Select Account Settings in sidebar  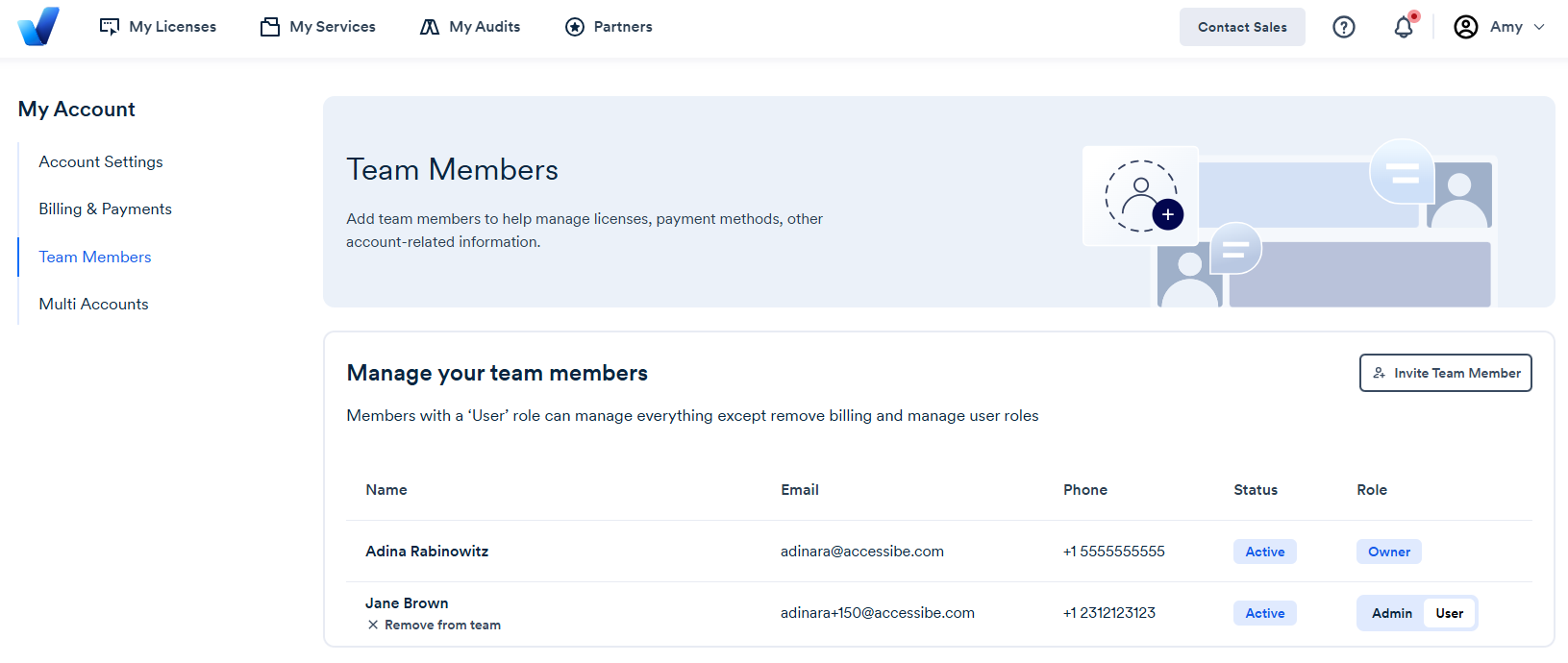(x=101, y=161)
